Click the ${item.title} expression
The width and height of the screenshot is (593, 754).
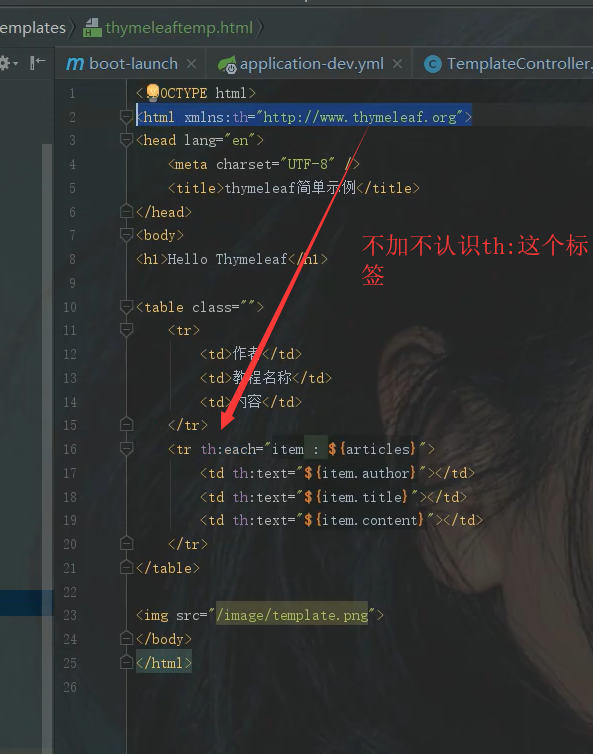[355, 497]
